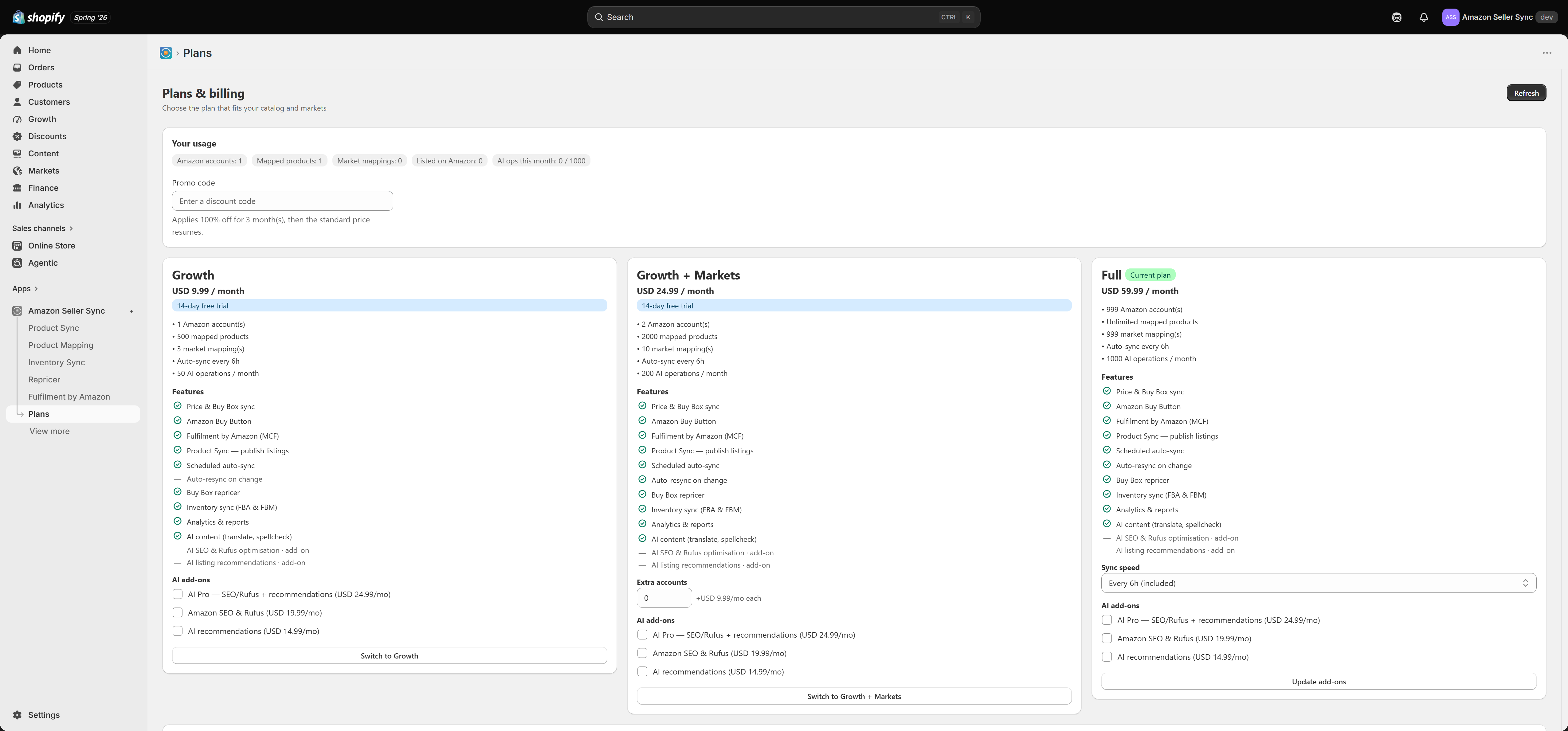This screenshot has width=1568, height=731.
Task: Expand the Apps section chevron
Action: pyautogui.click(x=36, y=288)
